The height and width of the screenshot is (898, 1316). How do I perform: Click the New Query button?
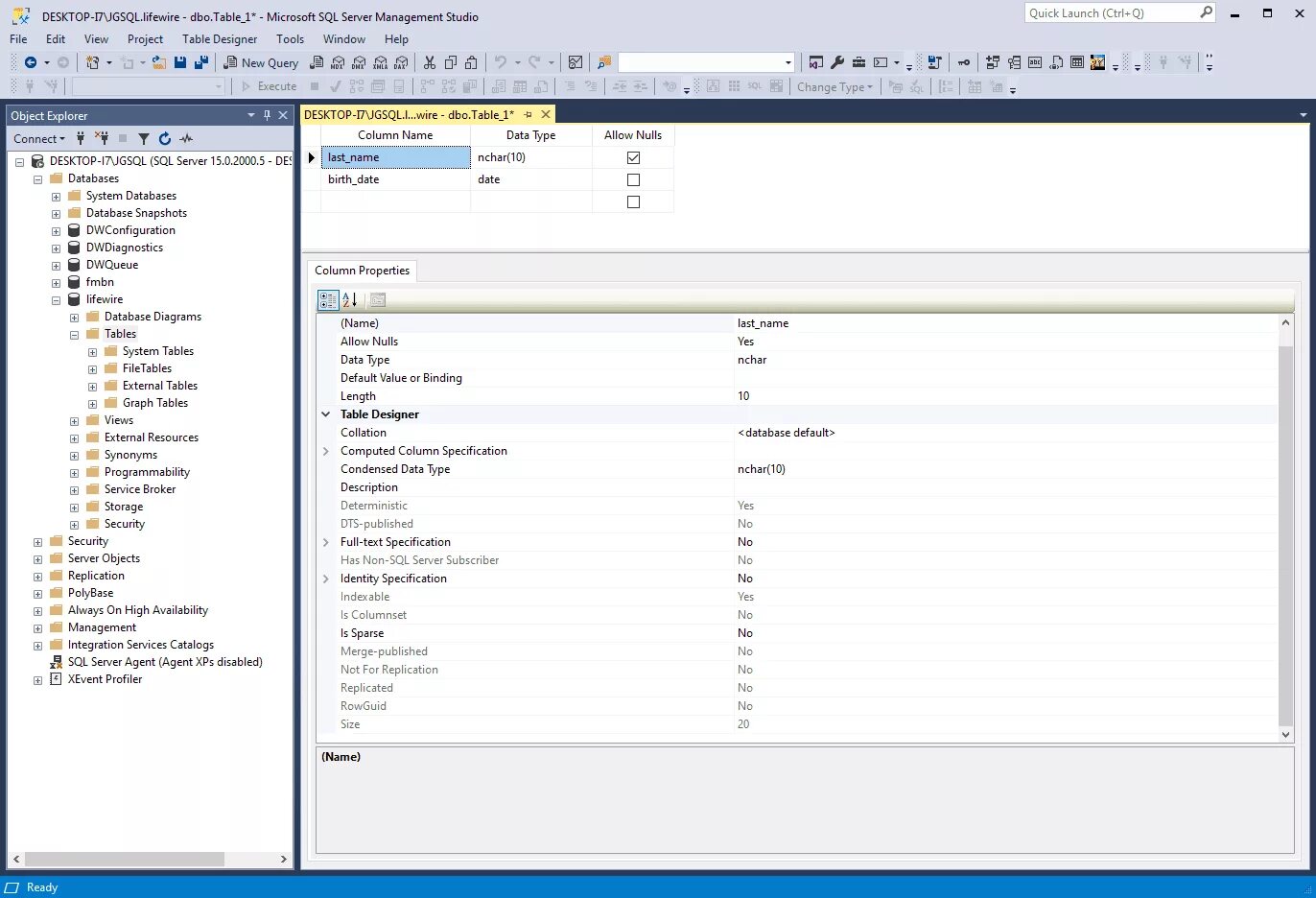click(261, 62)
